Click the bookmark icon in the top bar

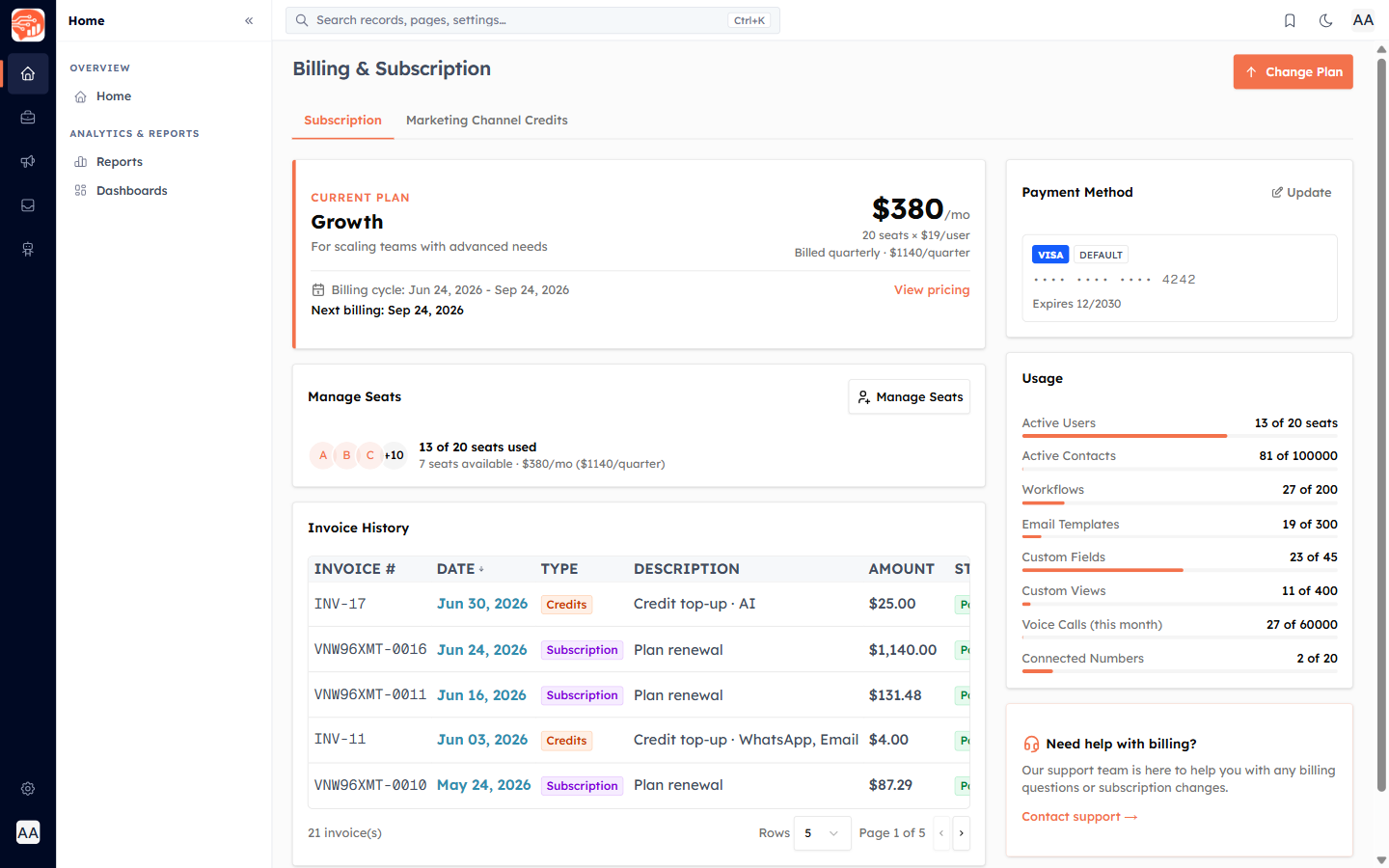click(x=1290, y=20)
